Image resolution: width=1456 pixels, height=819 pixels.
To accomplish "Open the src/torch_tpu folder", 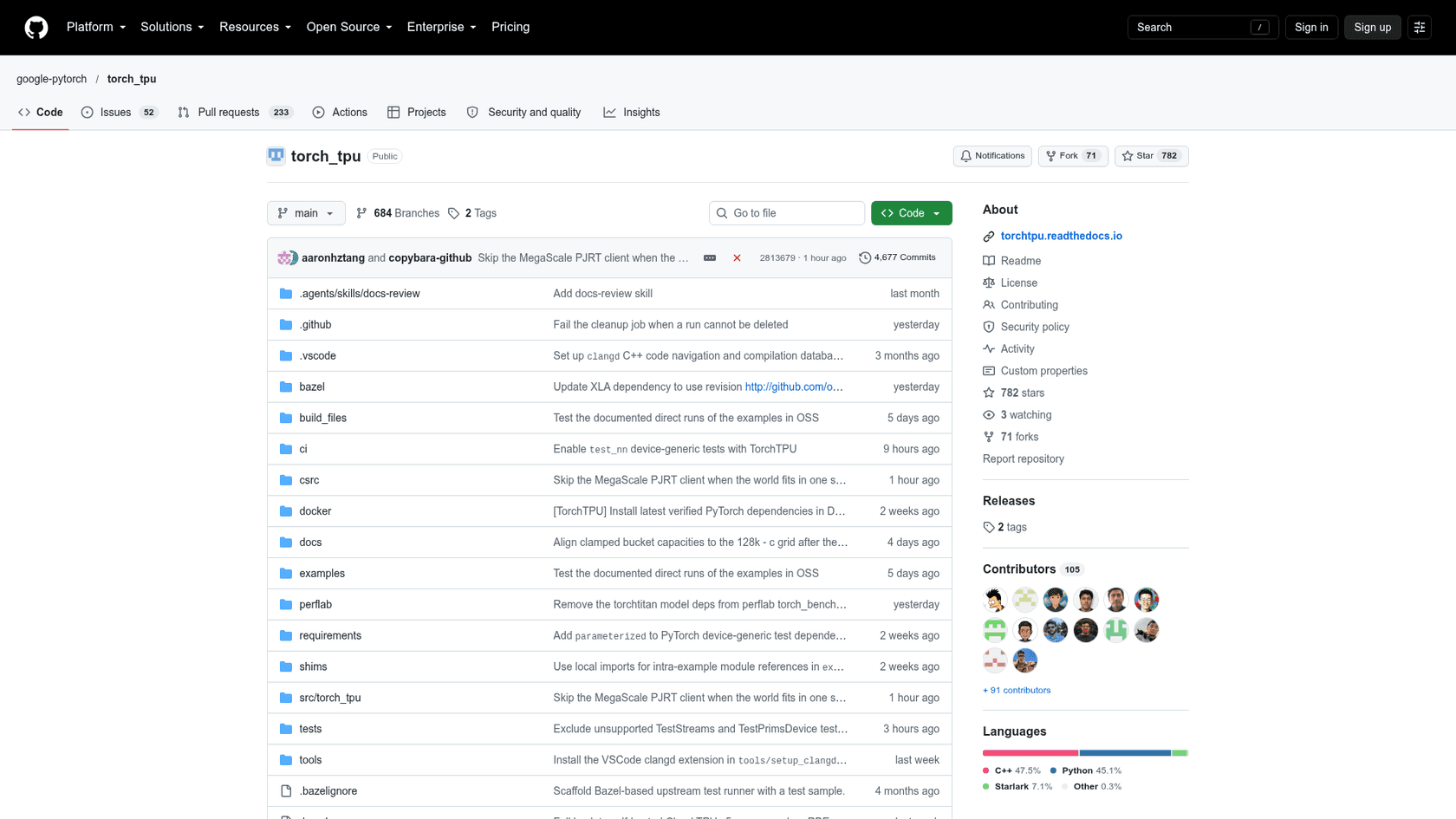I will click(x=330, y=698).
